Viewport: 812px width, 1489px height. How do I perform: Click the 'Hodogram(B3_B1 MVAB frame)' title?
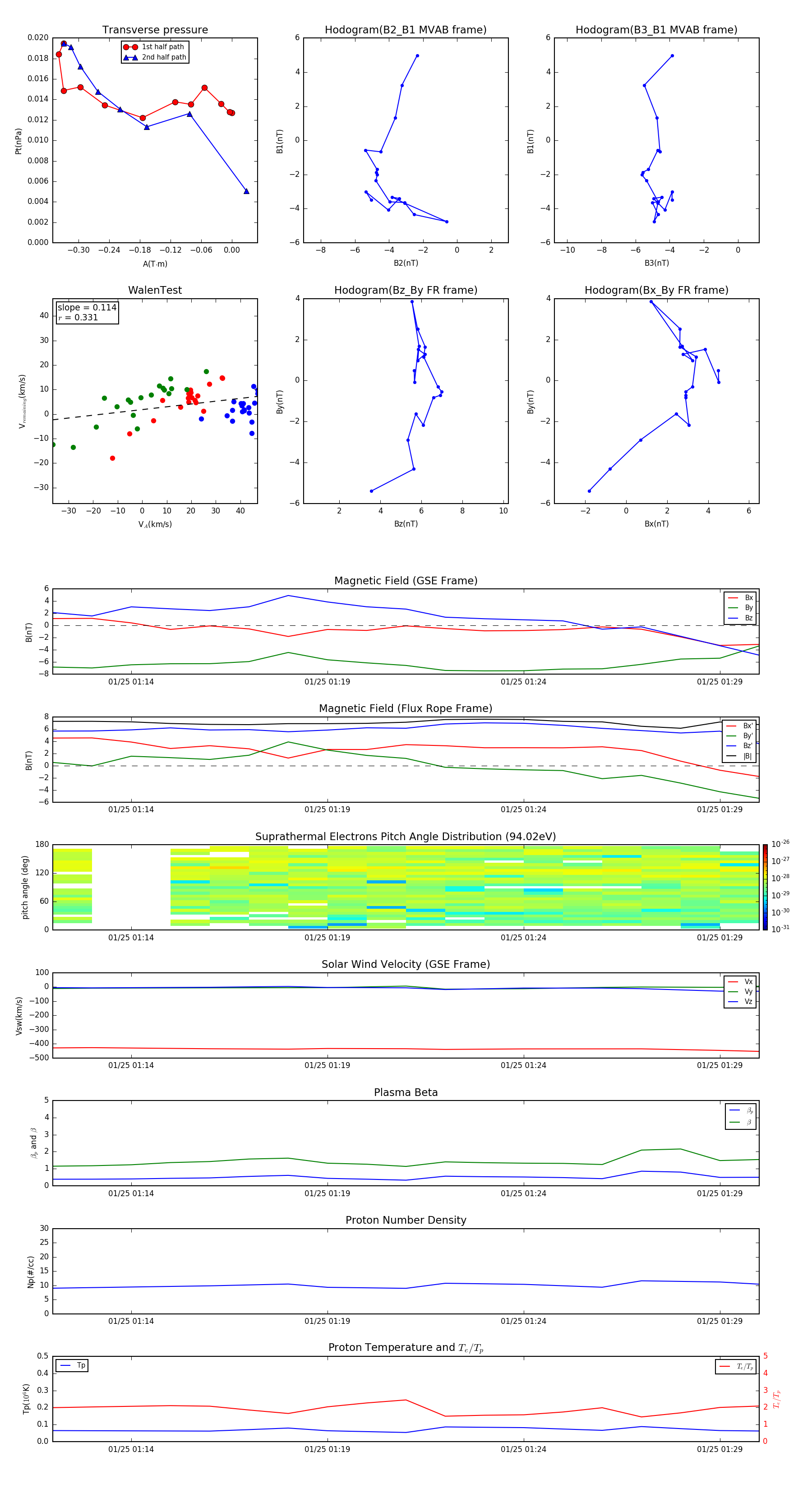click(x=656, y=30)
